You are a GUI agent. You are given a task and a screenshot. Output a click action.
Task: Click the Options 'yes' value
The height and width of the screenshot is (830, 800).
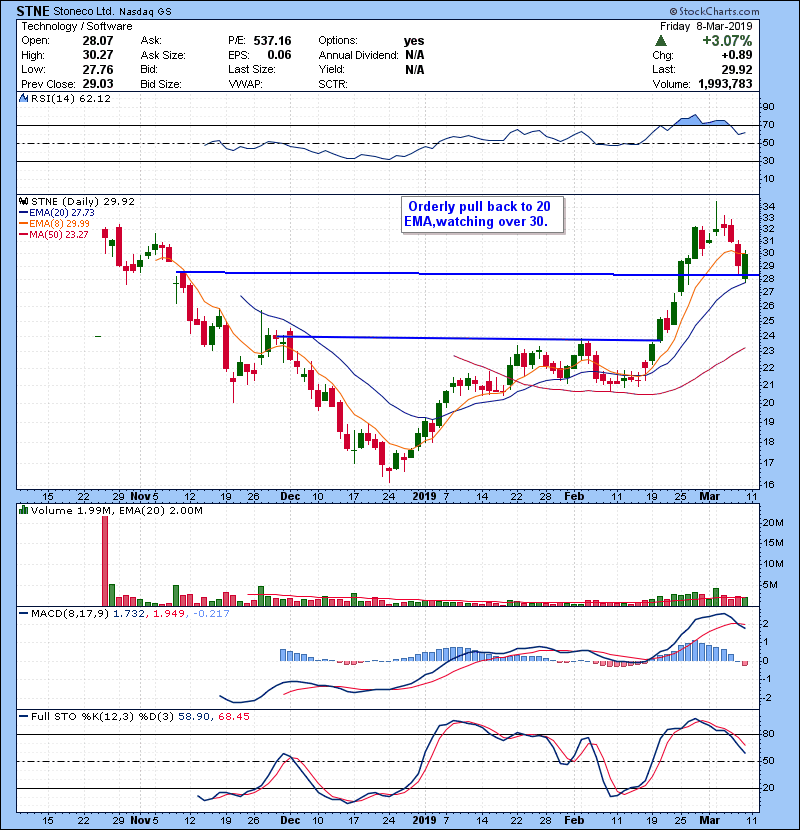pyautogui.click(x=414, y=41)
